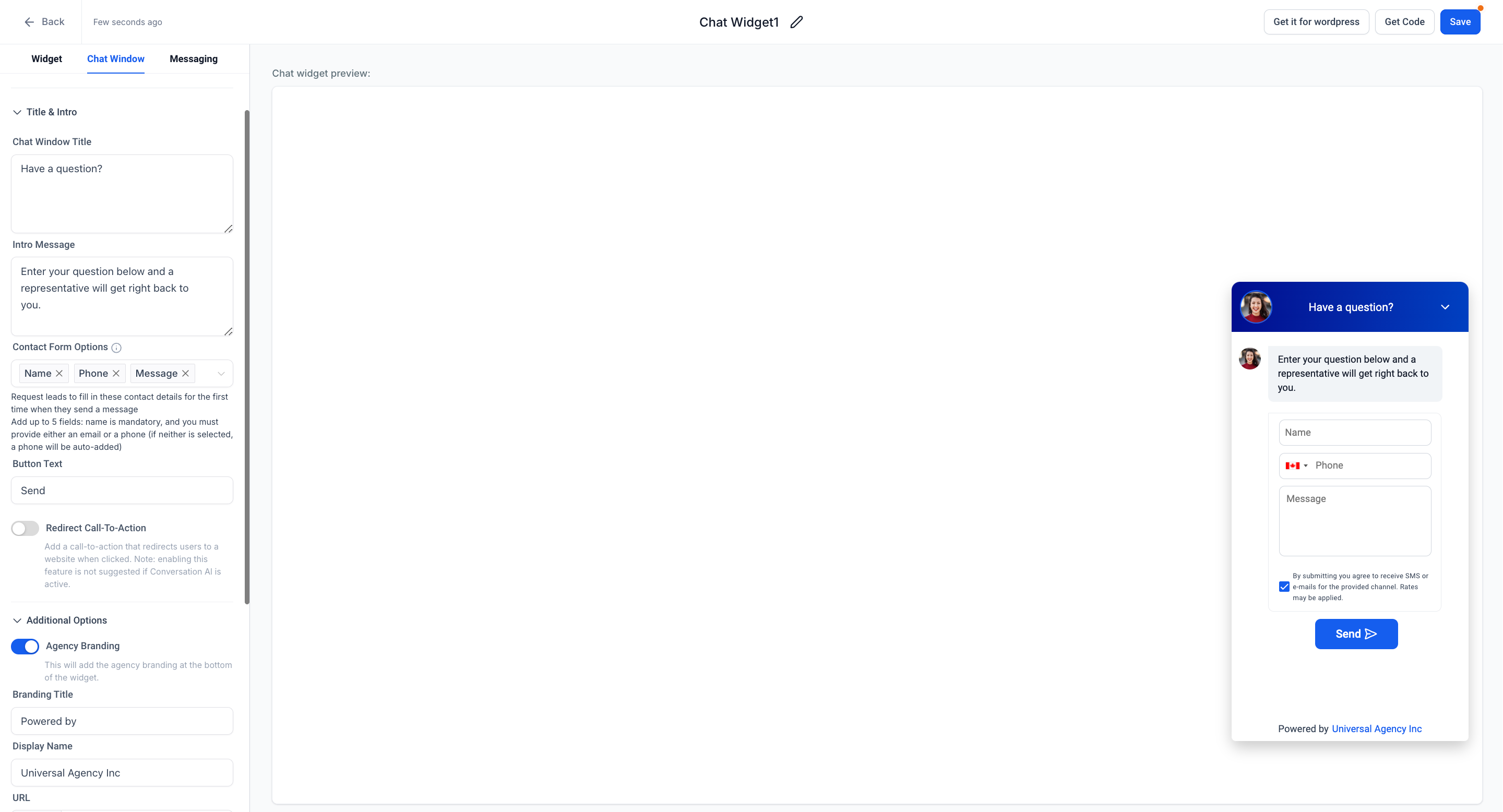This screenshot has height=812, width=1503.
Task: Open the Contact Form Options dropdown arrow
Action: click(x=221, y=373)
